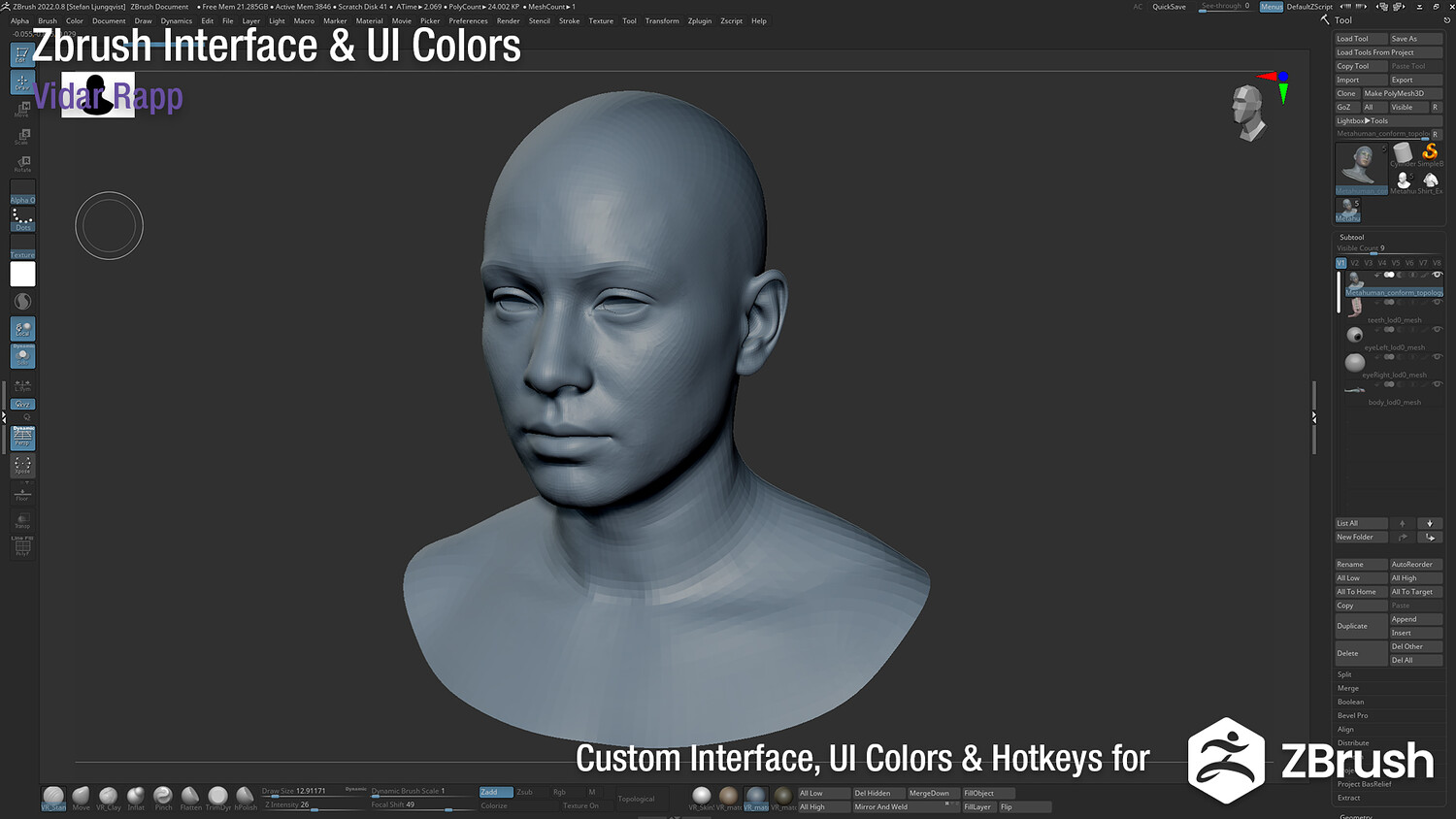Open the Dots stroke type picker
The height and width of the screenshot is (819, 1456).
(x=22, y=220)
